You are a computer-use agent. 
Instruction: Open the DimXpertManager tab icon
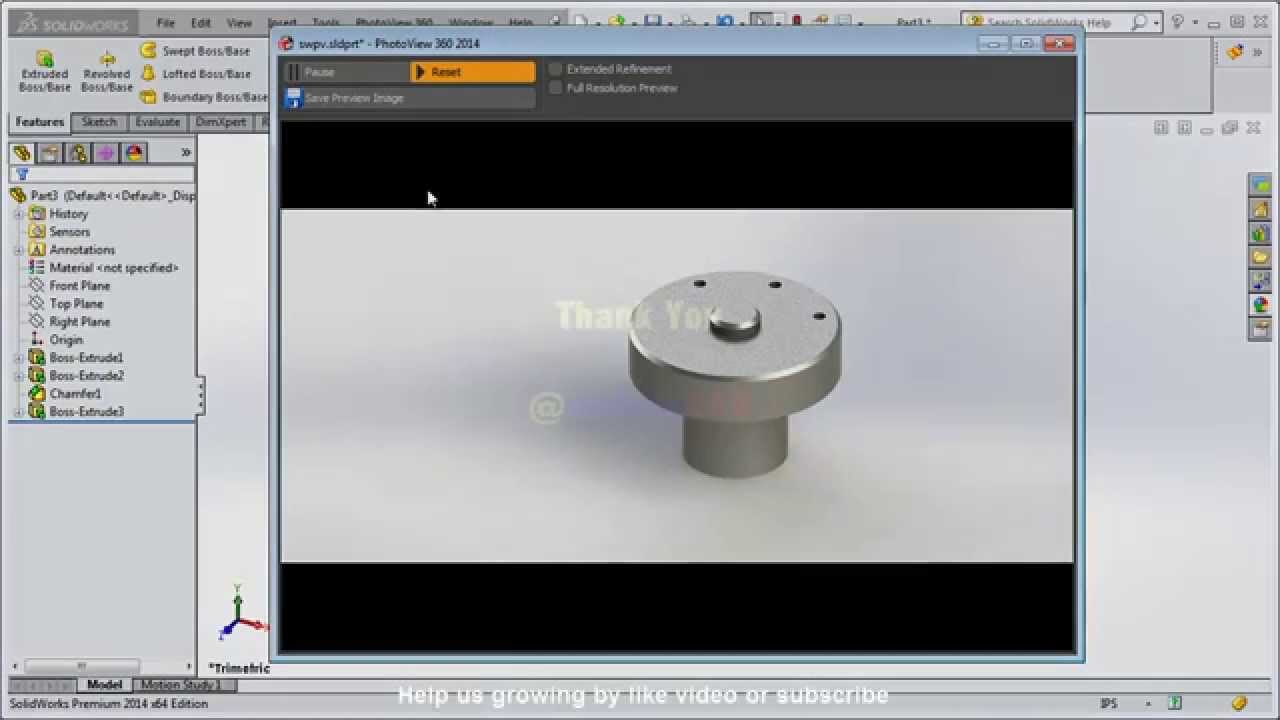(x=106, y=153)
